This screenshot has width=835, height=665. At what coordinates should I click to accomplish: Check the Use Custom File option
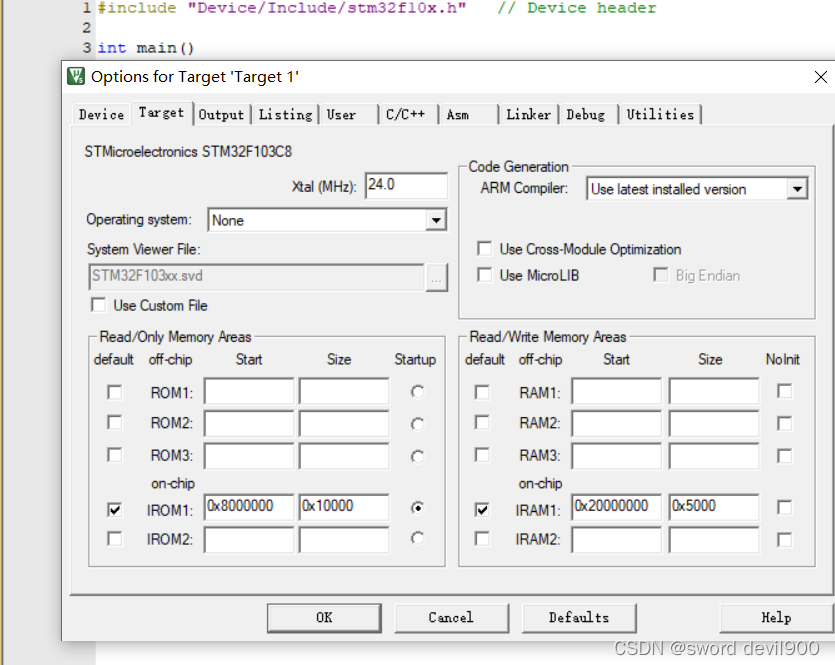98,305
